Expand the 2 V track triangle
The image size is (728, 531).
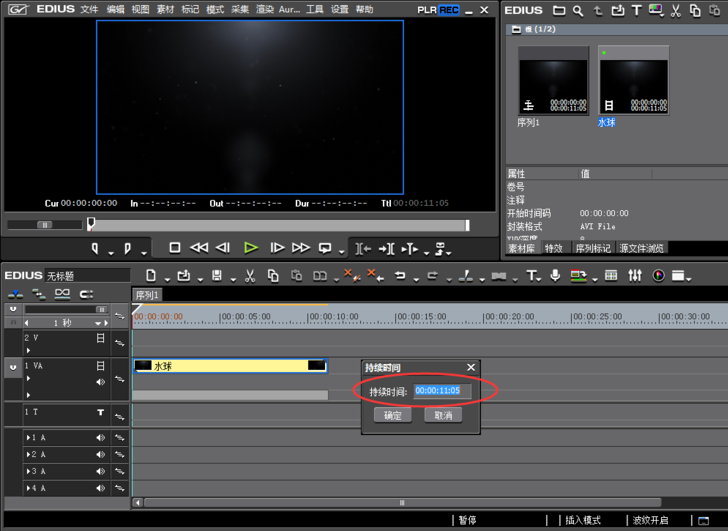coord(28,351)
